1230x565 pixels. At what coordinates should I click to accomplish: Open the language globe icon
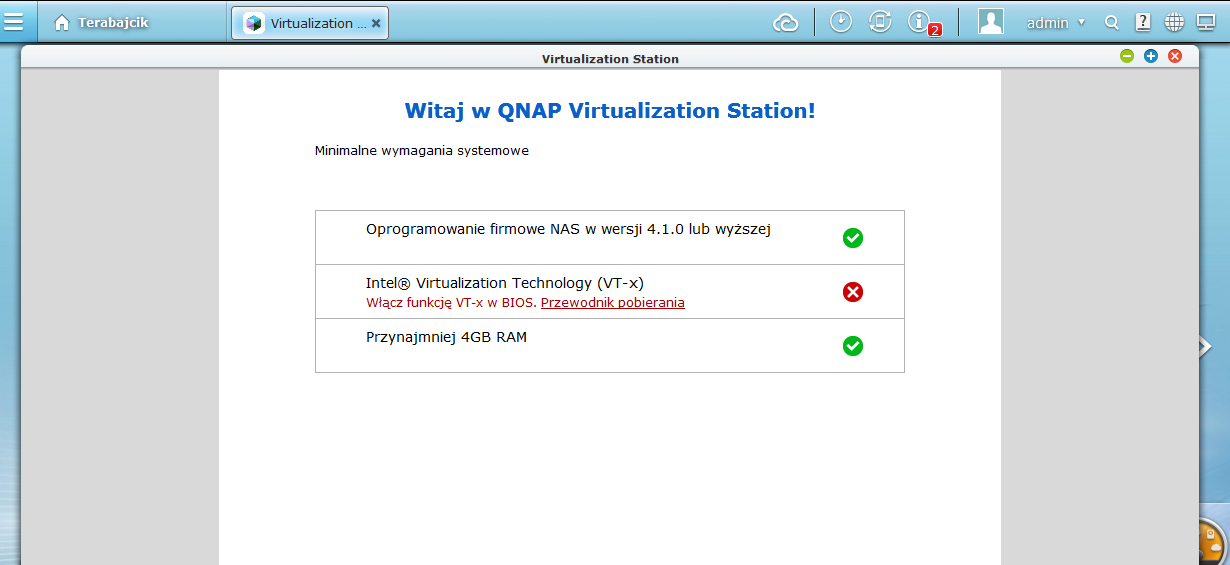tap(1174, 22)
